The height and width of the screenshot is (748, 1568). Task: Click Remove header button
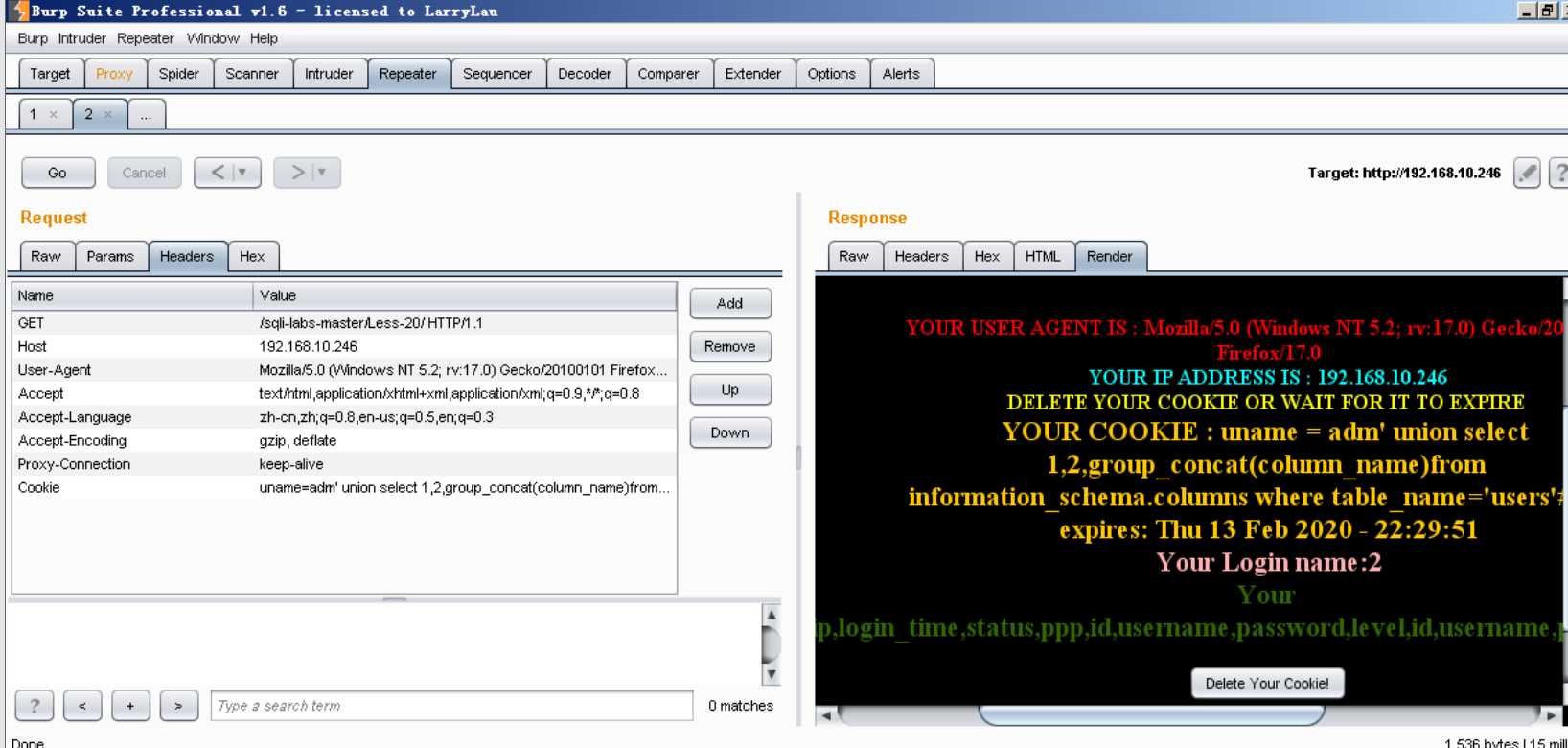pos(730,346)
